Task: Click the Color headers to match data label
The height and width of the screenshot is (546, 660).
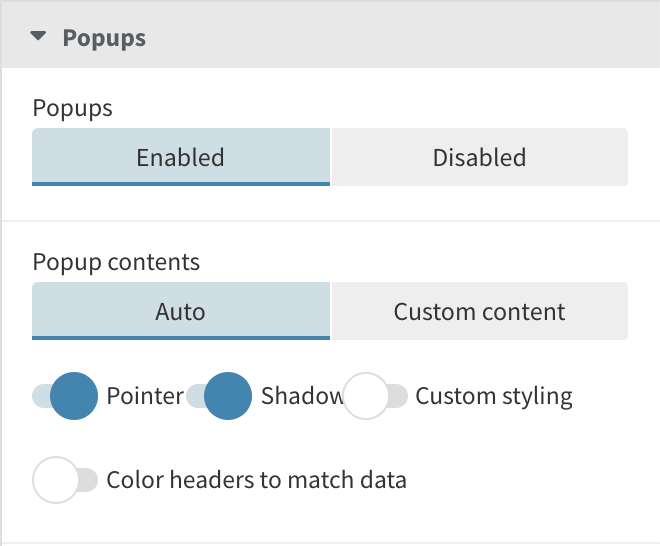Action: (x=256, y=480)
